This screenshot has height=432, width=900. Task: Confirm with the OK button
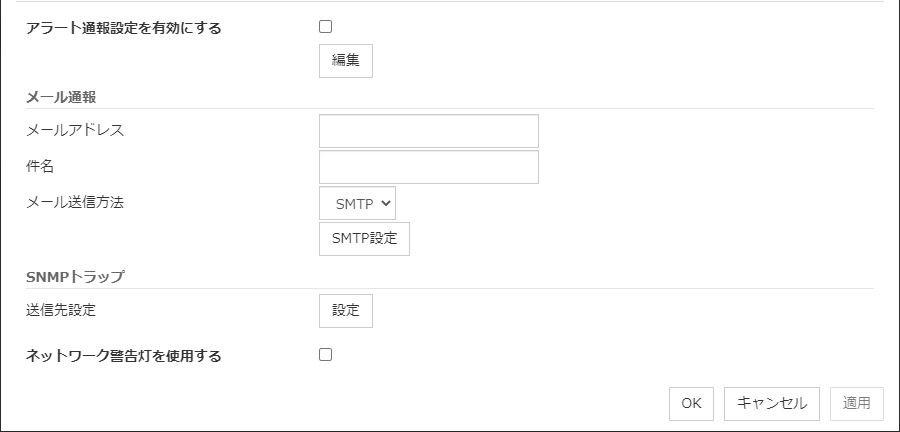(691, 403)
